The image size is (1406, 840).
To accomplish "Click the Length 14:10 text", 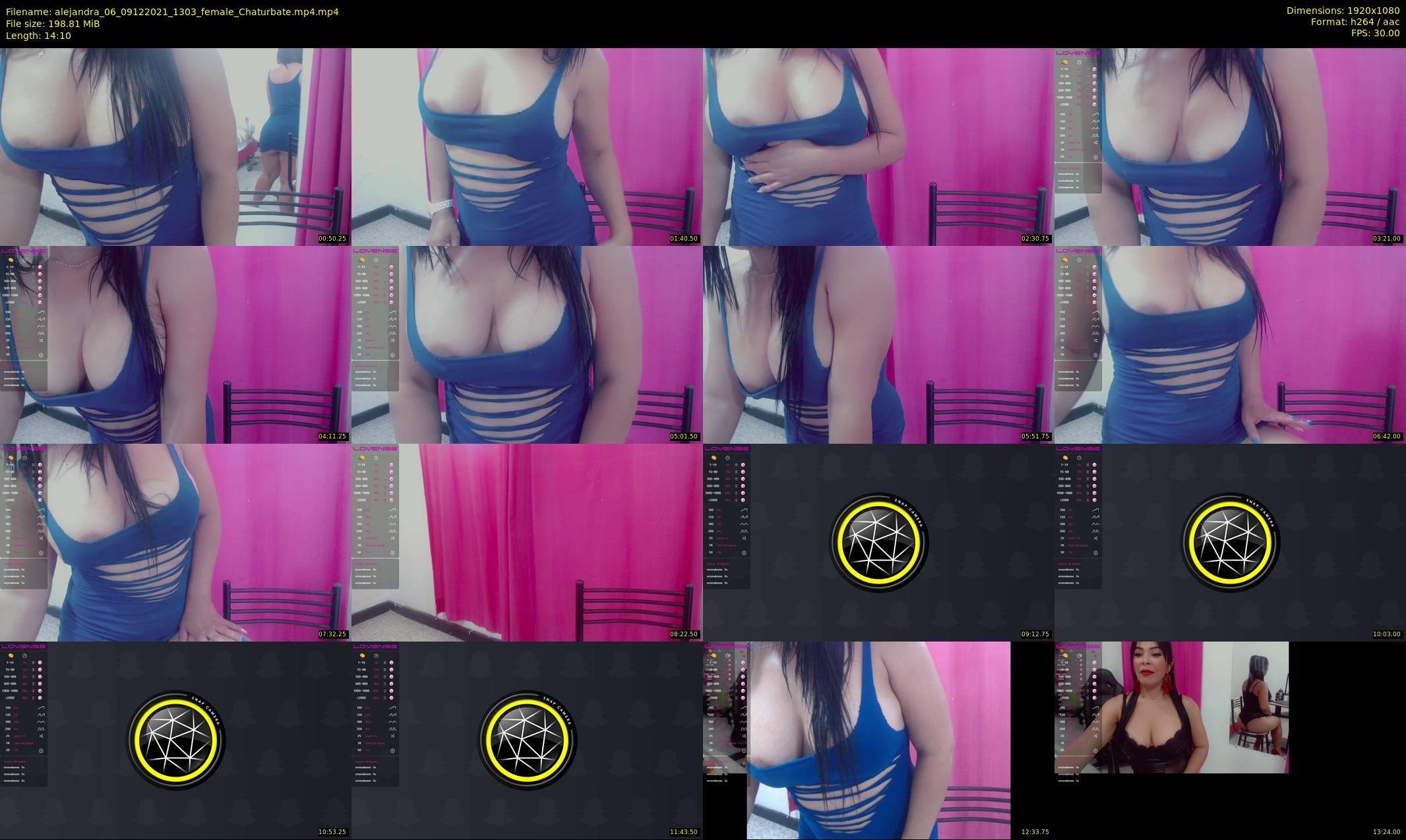I will coord(38,36).
